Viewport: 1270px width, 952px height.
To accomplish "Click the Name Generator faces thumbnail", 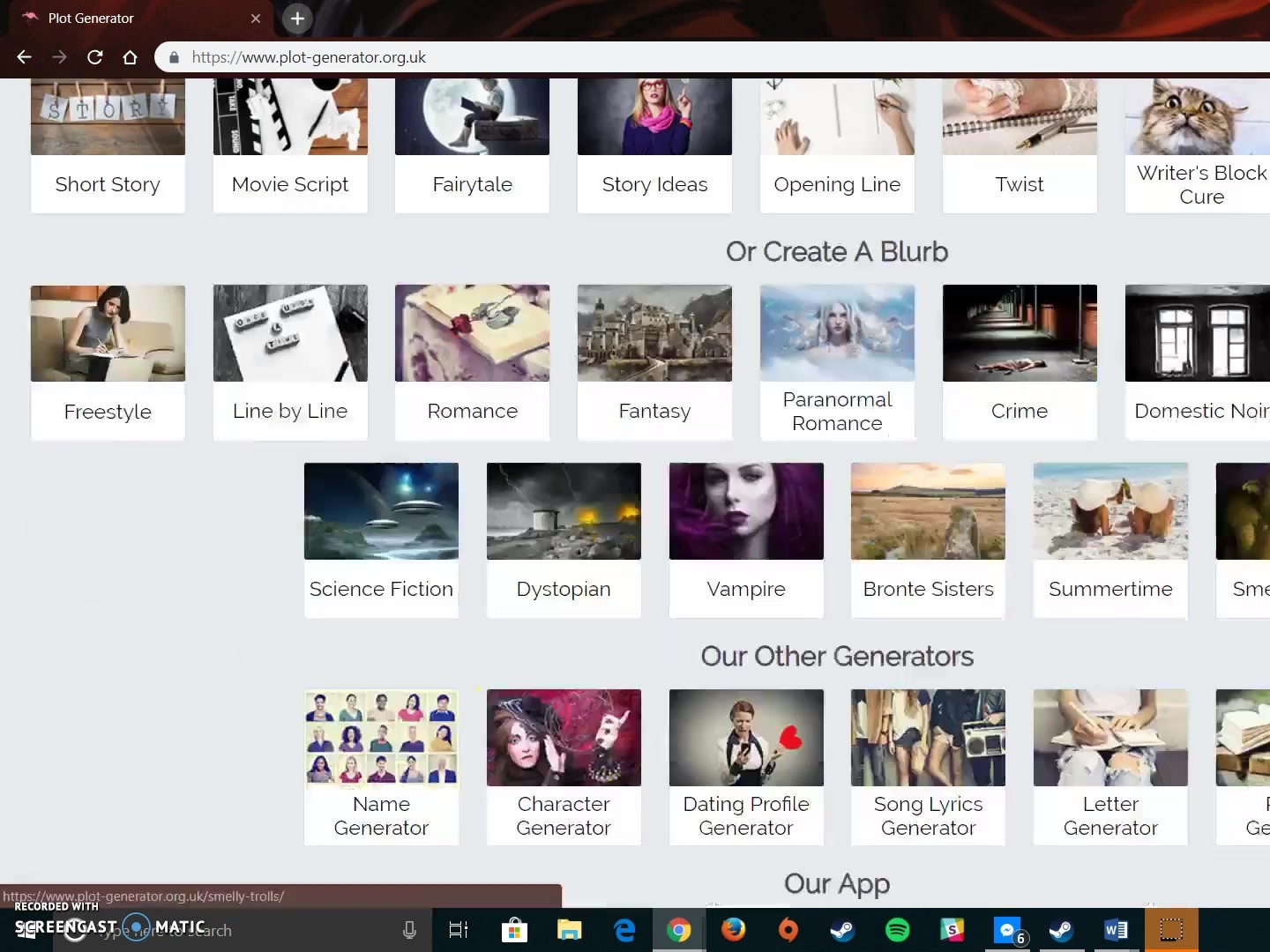I will coord(381,738).
